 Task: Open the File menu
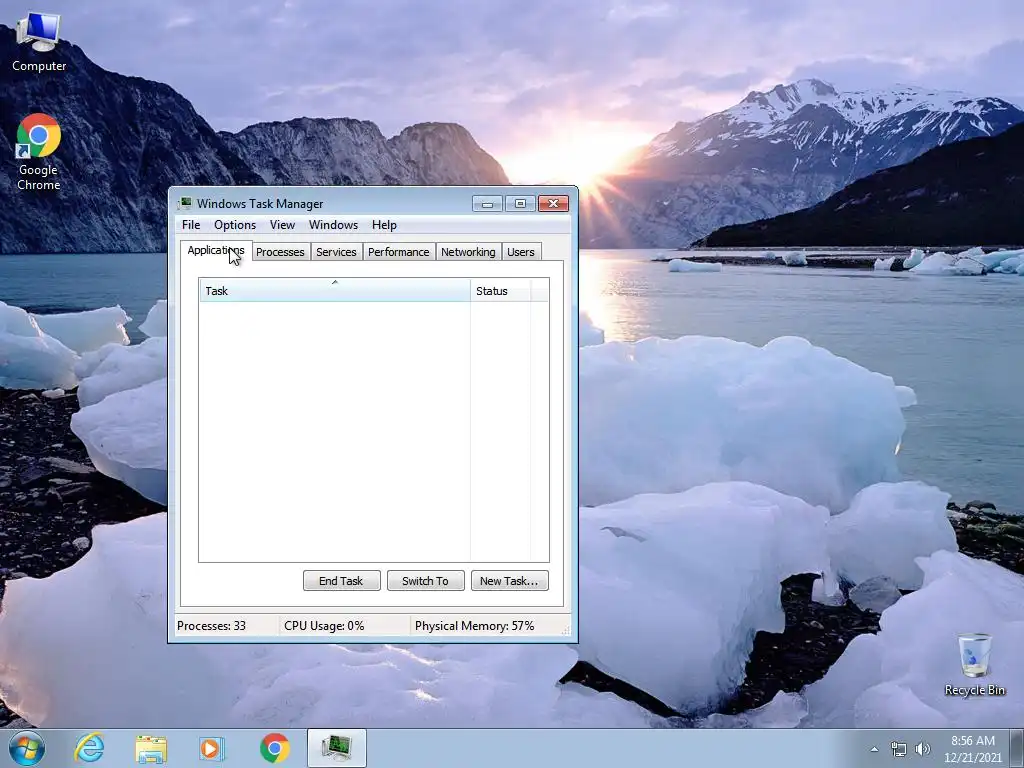[191, 225]
